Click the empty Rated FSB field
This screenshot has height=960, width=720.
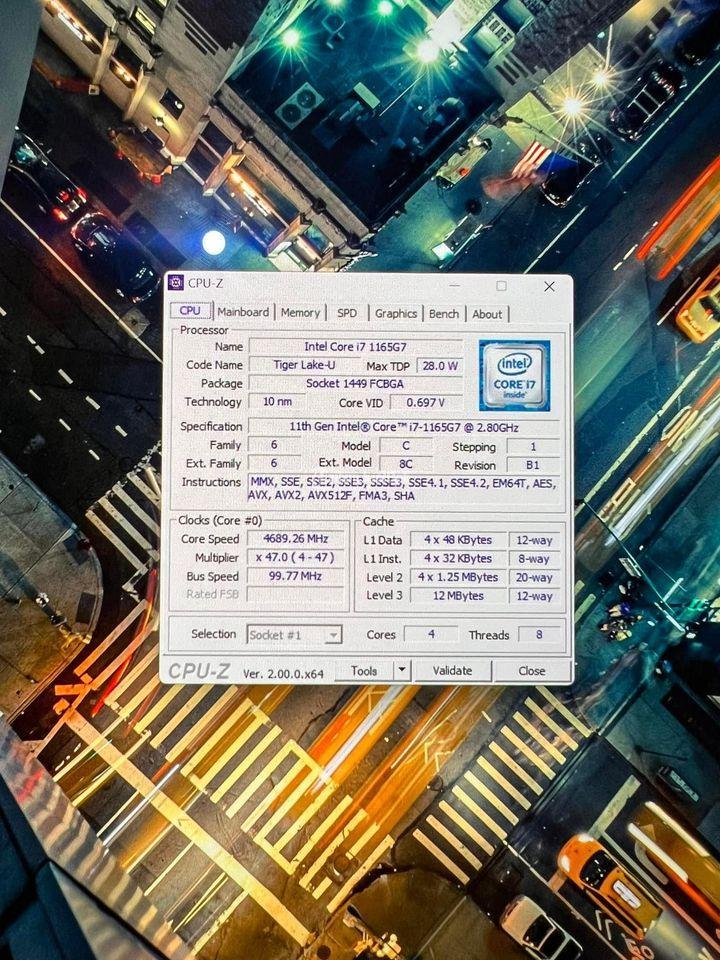click(296, 594)
